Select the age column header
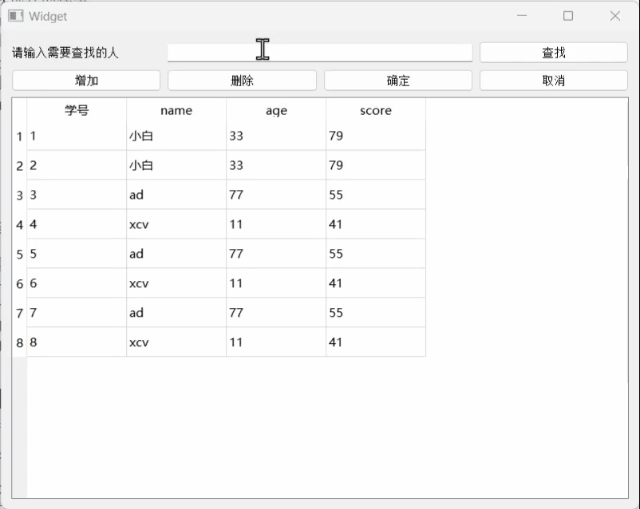The image size is (640, 509). (276, 110)
